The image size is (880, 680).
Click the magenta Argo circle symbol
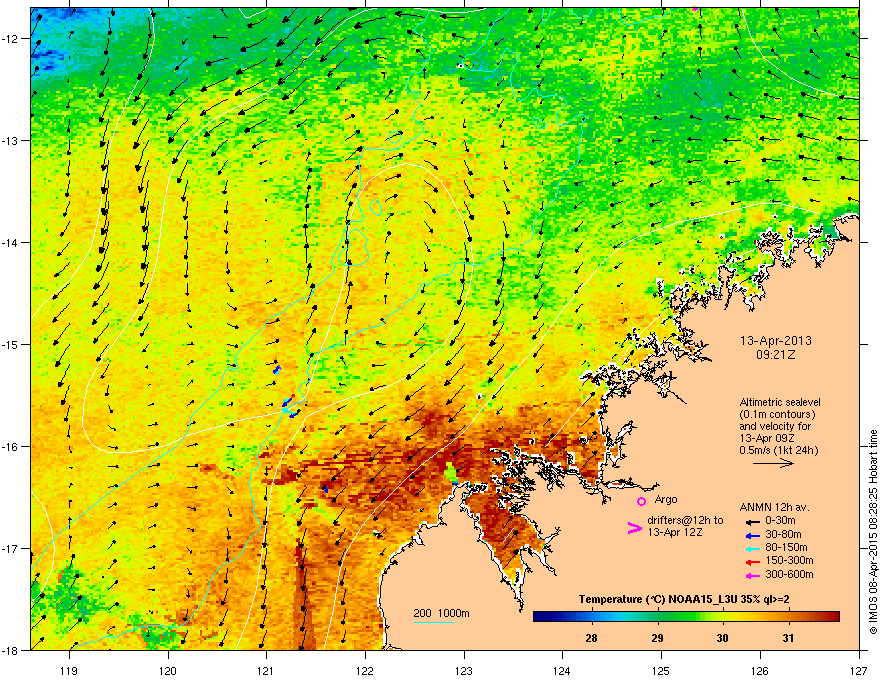[641, 501]
